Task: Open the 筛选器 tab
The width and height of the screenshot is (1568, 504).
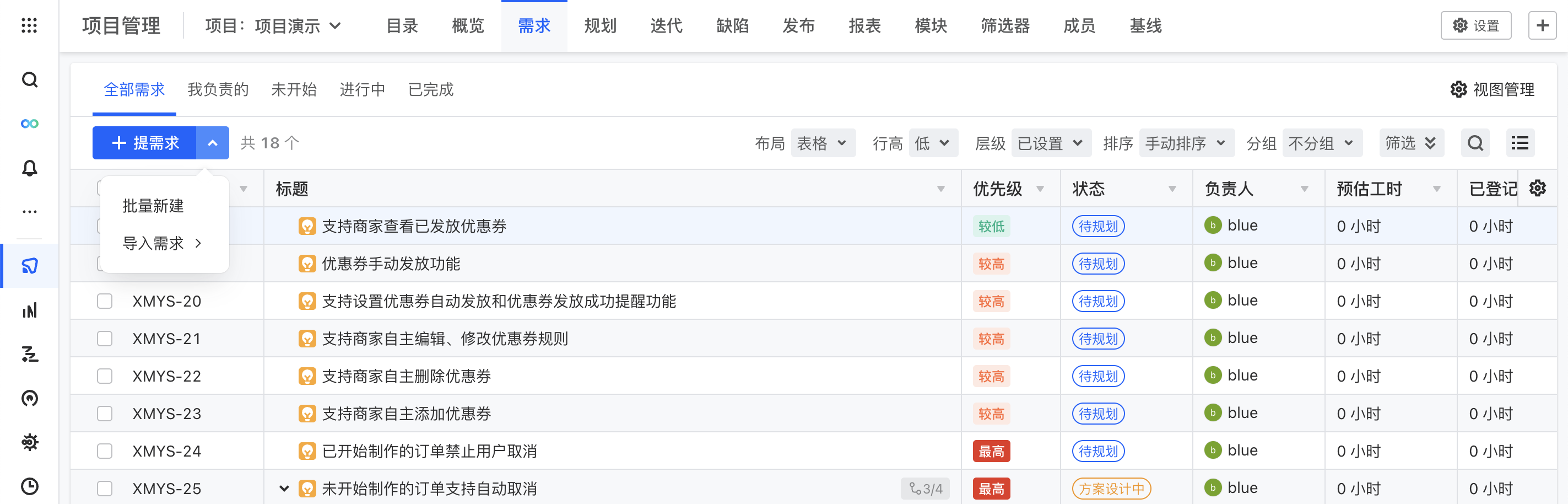Action: point(1004,25)
